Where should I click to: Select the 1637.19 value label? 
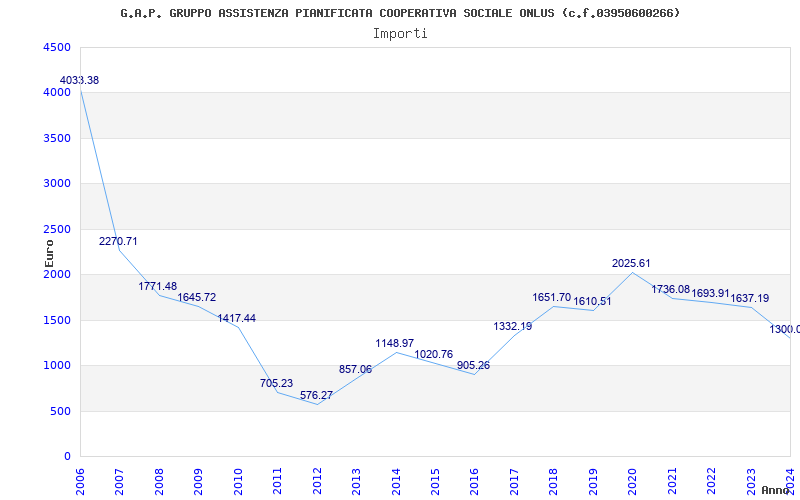tap(750, 298)
